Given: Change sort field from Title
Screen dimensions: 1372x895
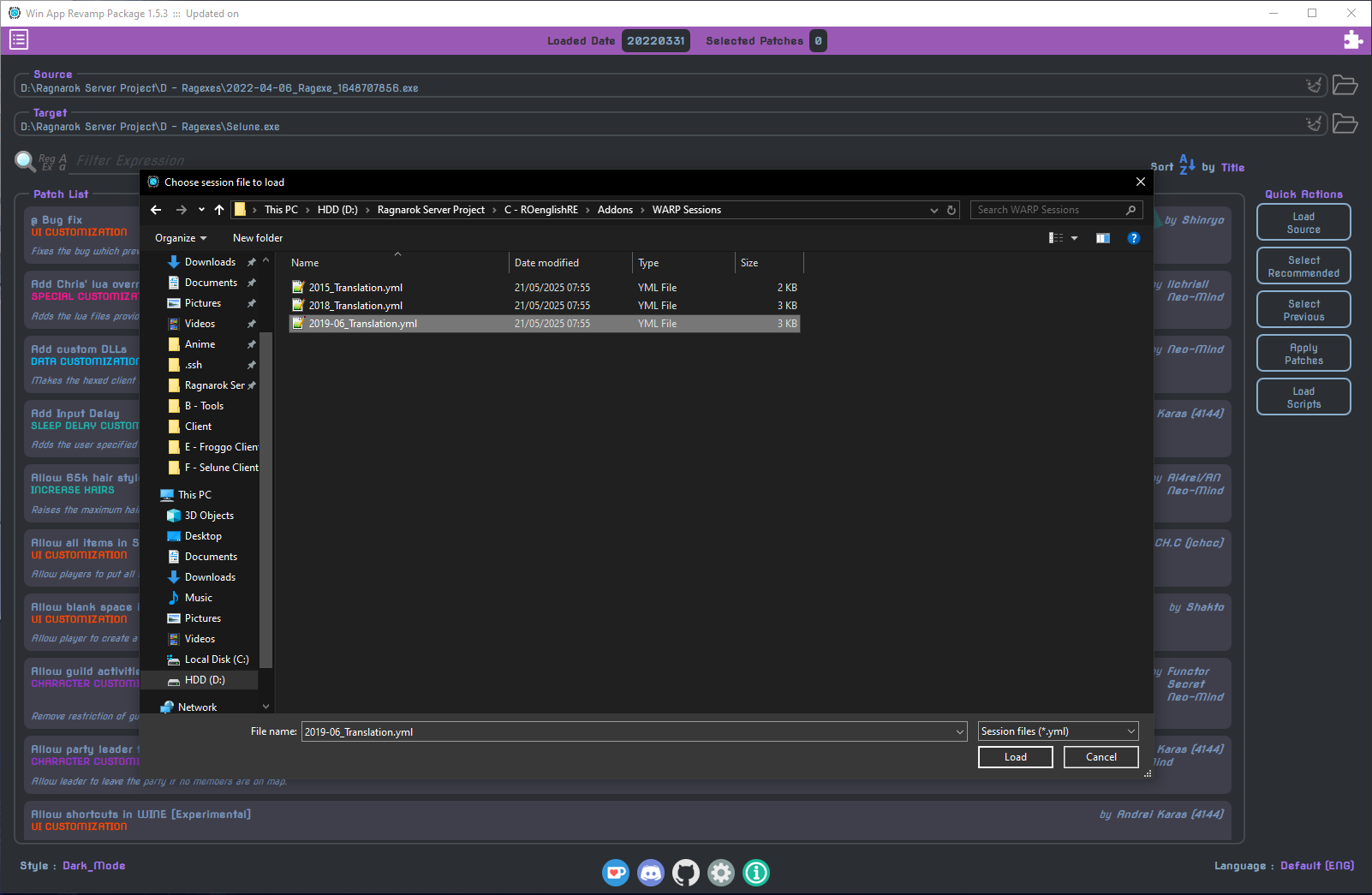Looking at the screenshot, I should point(1232,168).
